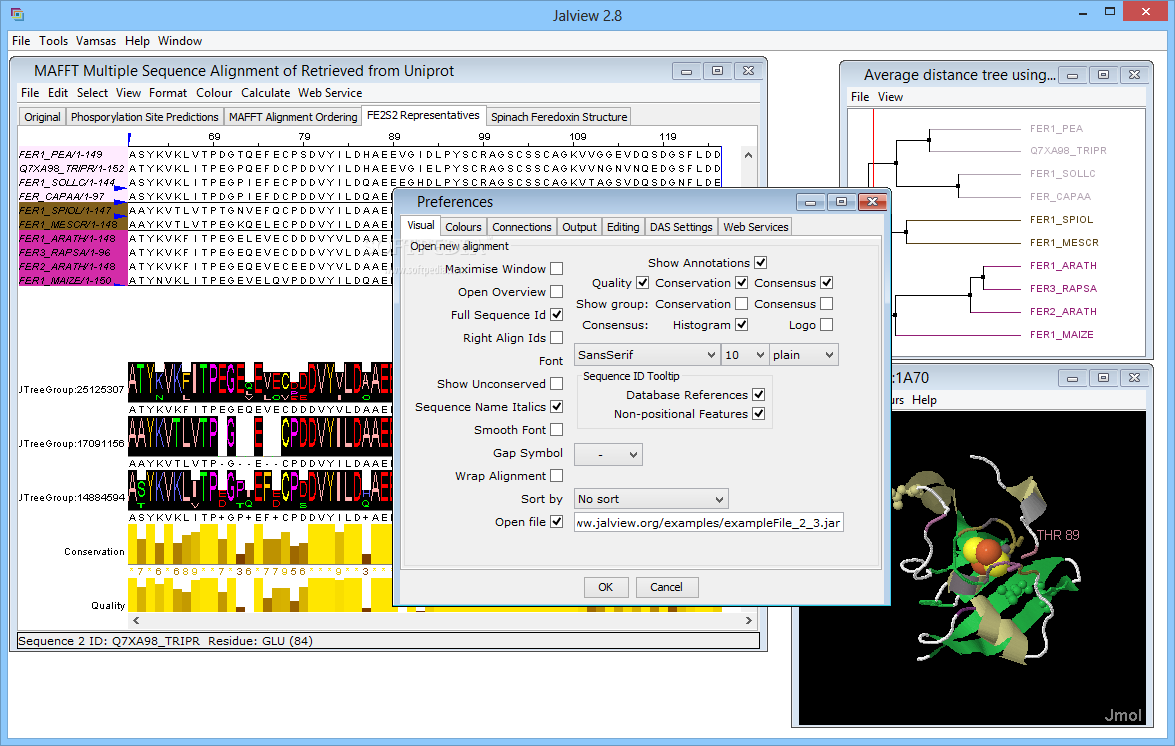Open the Output preferences tab
Image resolution: width=1175 pixels, height=746 pixels.
pos(579,227)
